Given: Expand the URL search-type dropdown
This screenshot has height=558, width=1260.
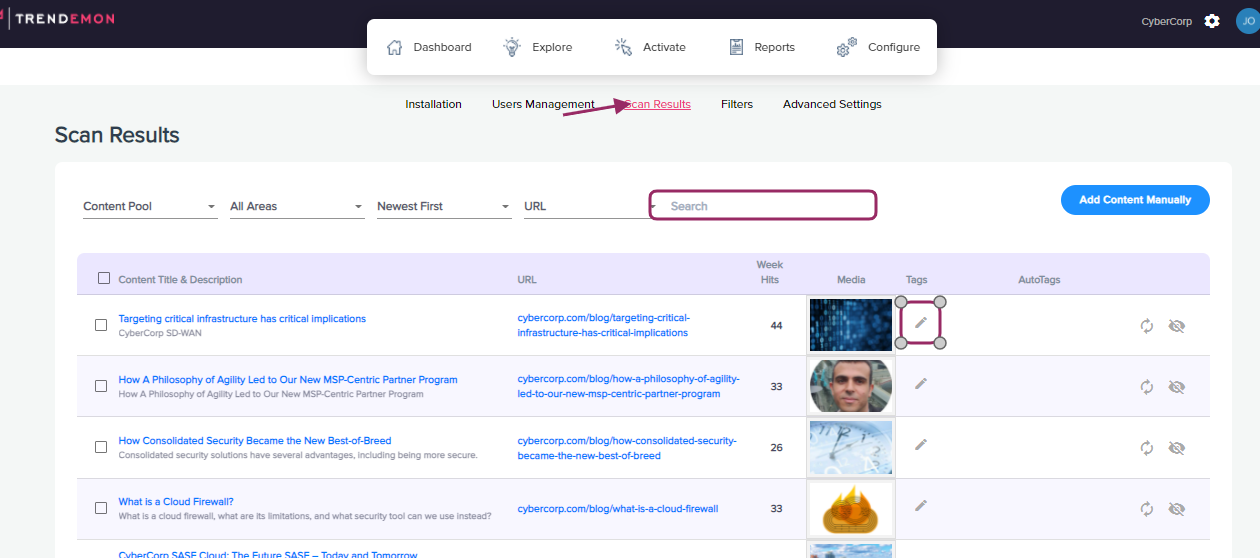Looking at the screenshot, I should click(590, 206).
